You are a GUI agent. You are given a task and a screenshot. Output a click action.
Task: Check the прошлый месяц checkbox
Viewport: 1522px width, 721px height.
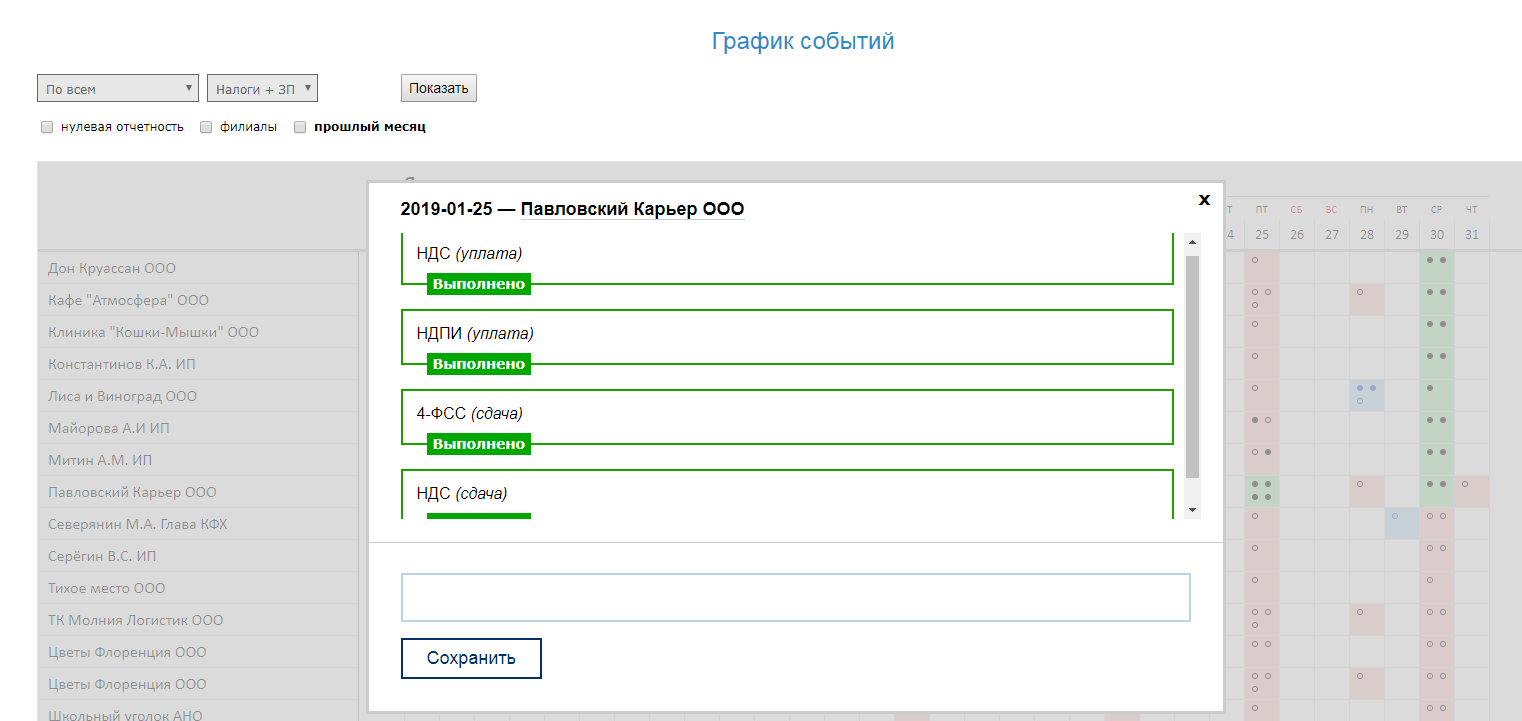pyautogui.click(x=300, y=128)
